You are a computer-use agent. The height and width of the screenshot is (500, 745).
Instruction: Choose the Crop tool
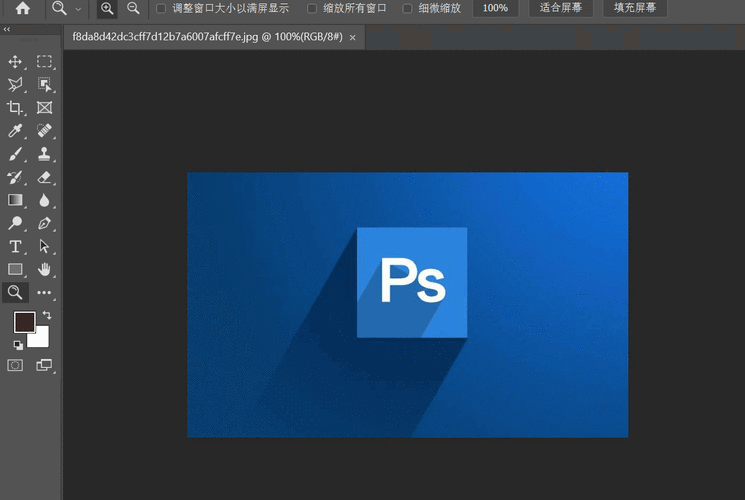15,108
